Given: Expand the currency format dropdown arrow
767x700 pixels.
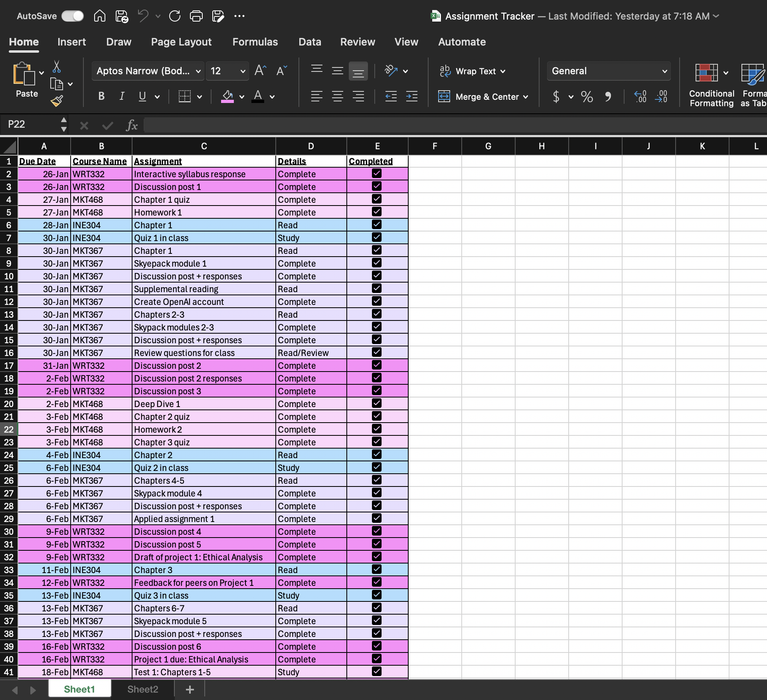Looking at the screenshot, I should pos(571,97).
